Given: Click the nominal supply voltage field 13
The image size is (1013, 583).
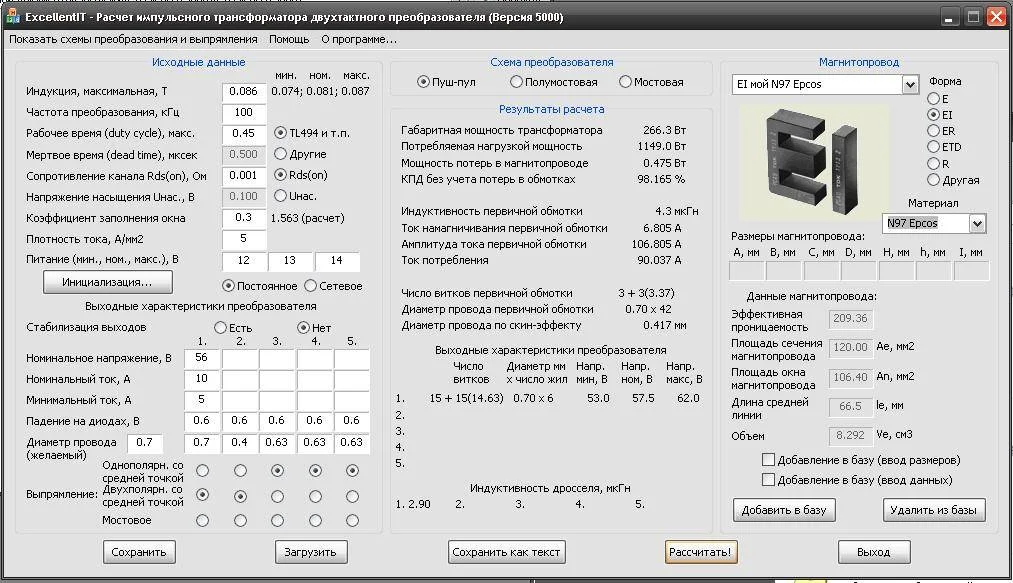Looking at the screenshot, I should (x=290, y=260).
